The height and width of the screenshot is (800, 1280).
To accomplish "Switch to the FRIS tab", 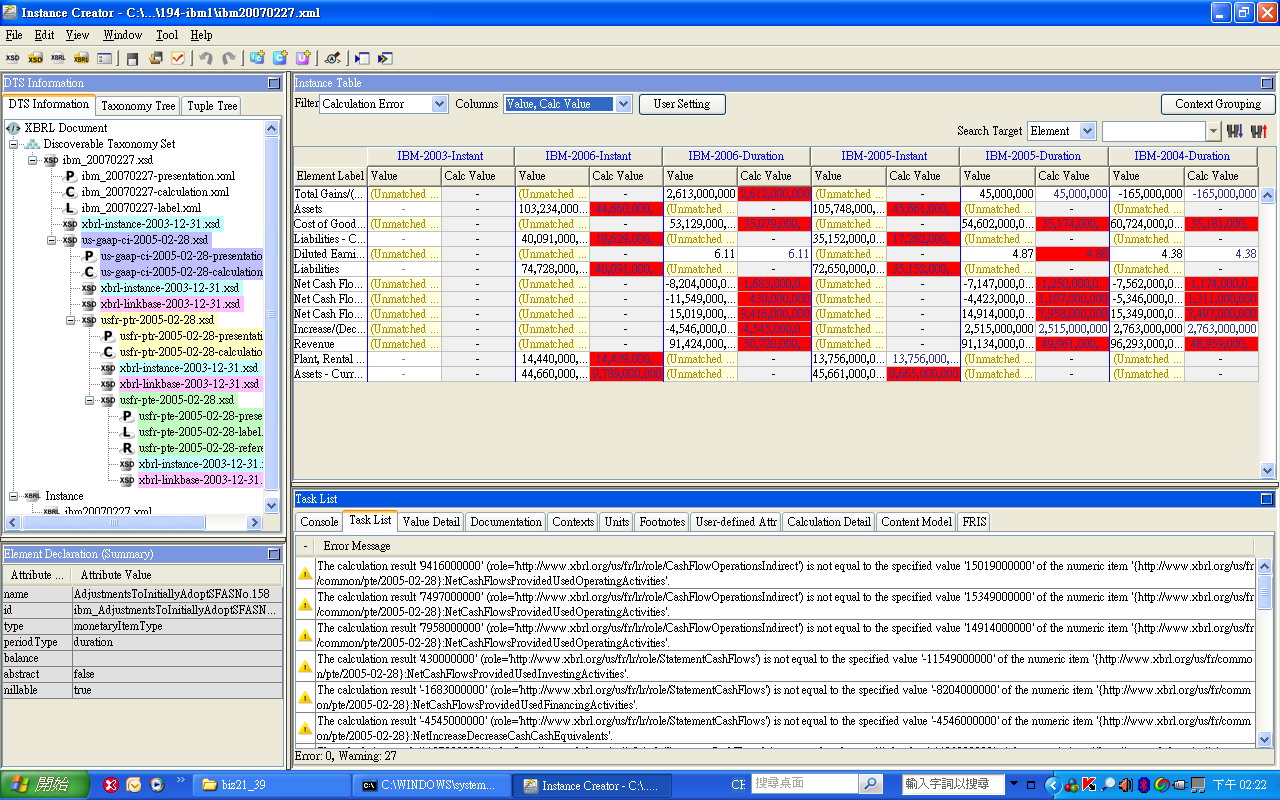I will pos(974,521).
